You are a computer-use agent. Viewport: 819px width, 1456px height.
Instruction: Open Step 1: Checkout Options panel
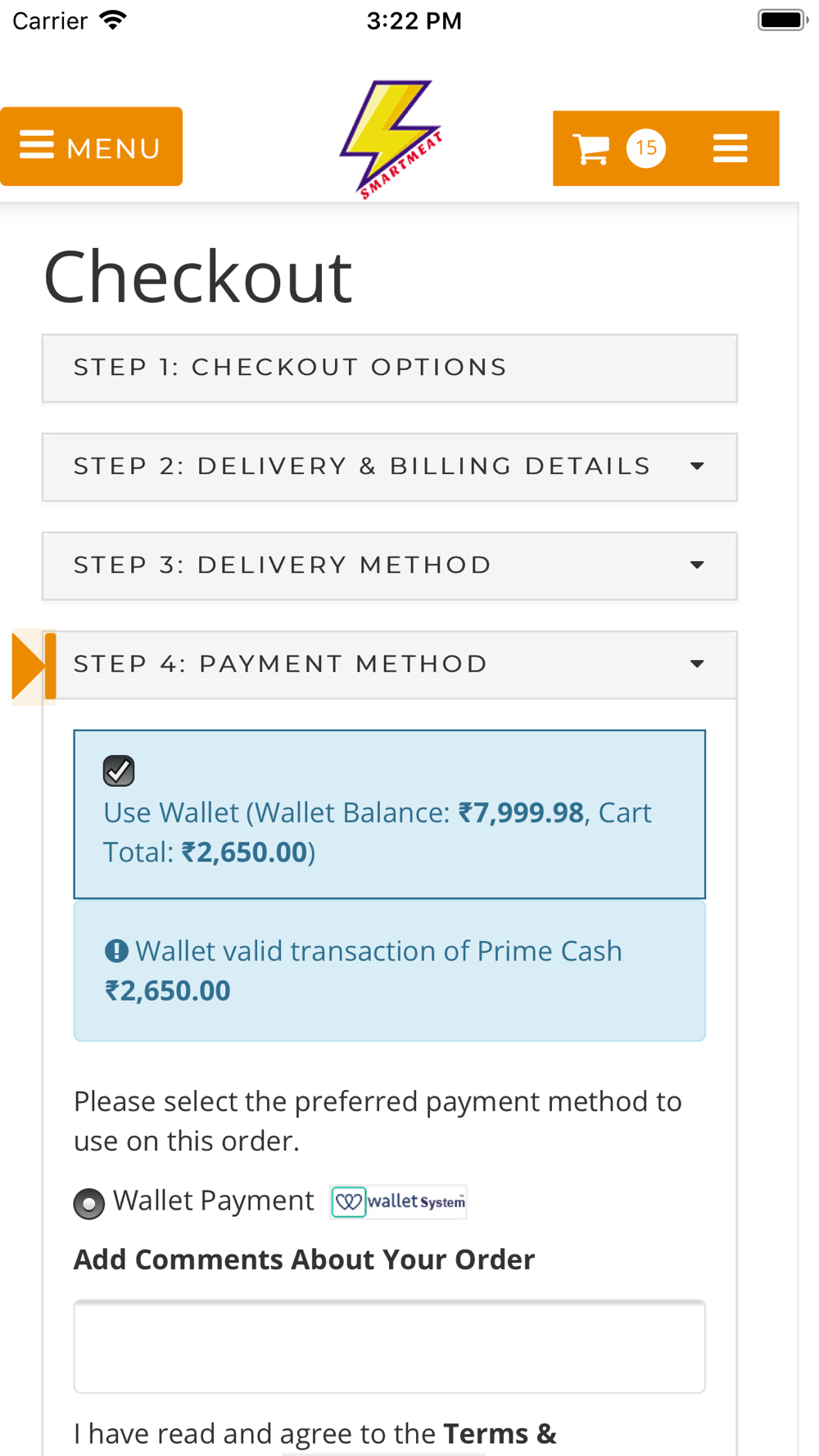[390, 368]
